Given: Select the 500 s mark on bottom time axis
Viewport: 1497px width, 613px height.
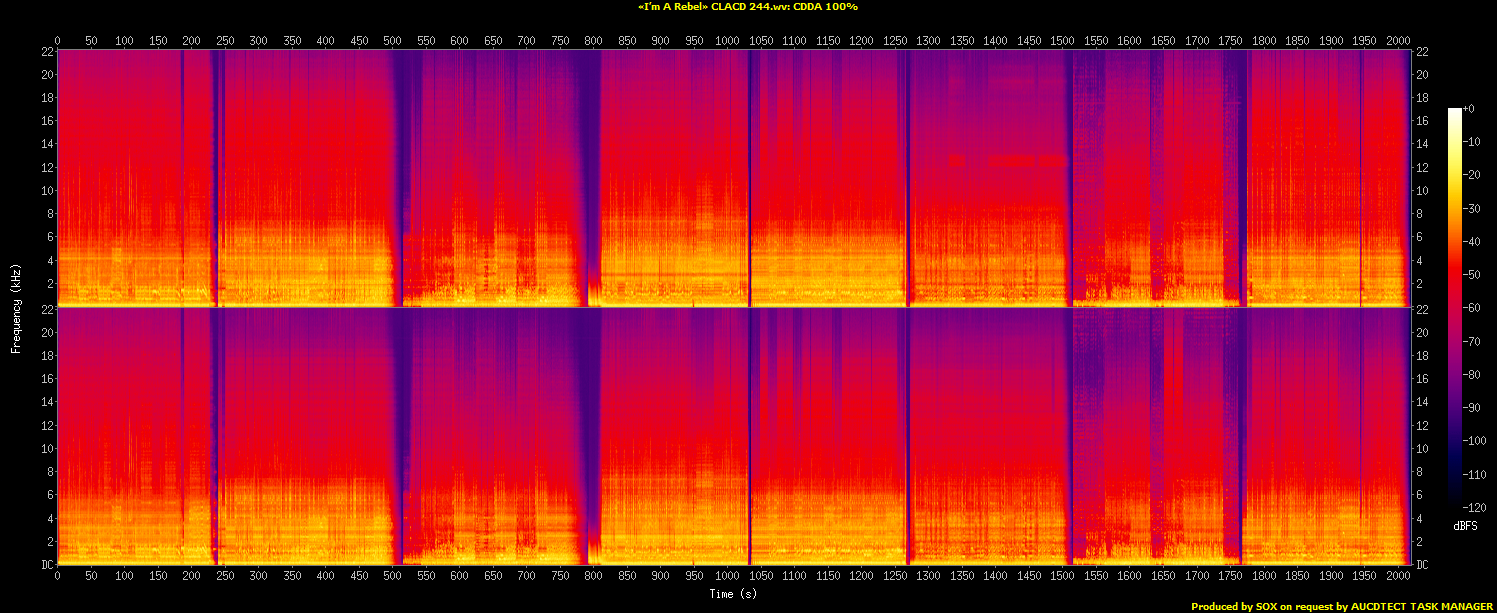Looking at the screenshot, I should [392, 577].
